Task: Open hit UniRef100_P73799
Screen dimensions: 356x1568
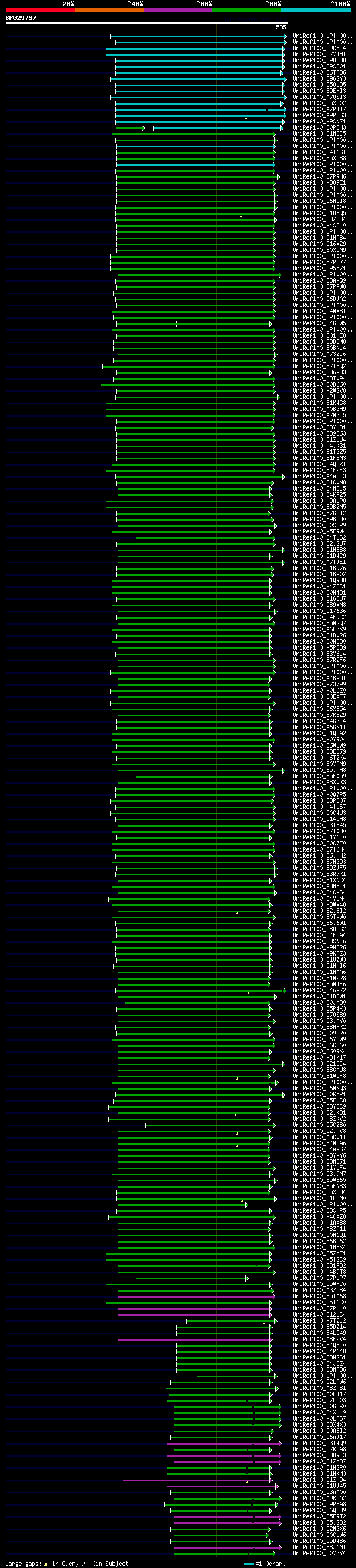Action: 319,684
